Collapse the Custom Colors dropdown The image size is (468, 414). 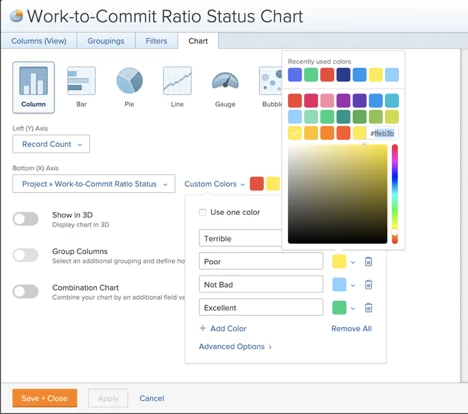point(215,184)
